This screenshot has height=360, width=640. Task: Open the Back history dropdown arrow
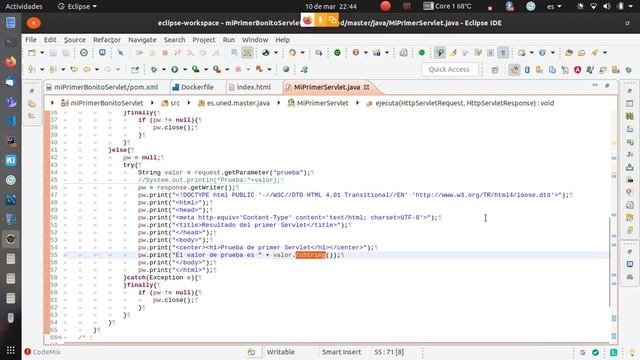point(97,69)
